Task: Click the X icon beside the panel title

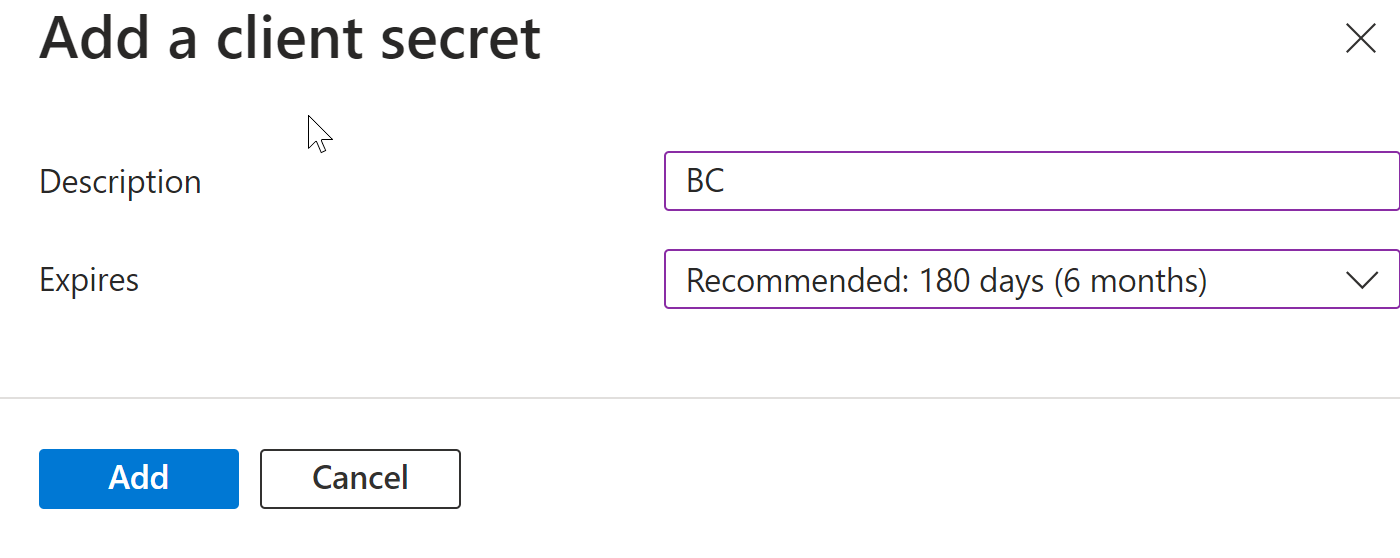Action: point(1360,39)
